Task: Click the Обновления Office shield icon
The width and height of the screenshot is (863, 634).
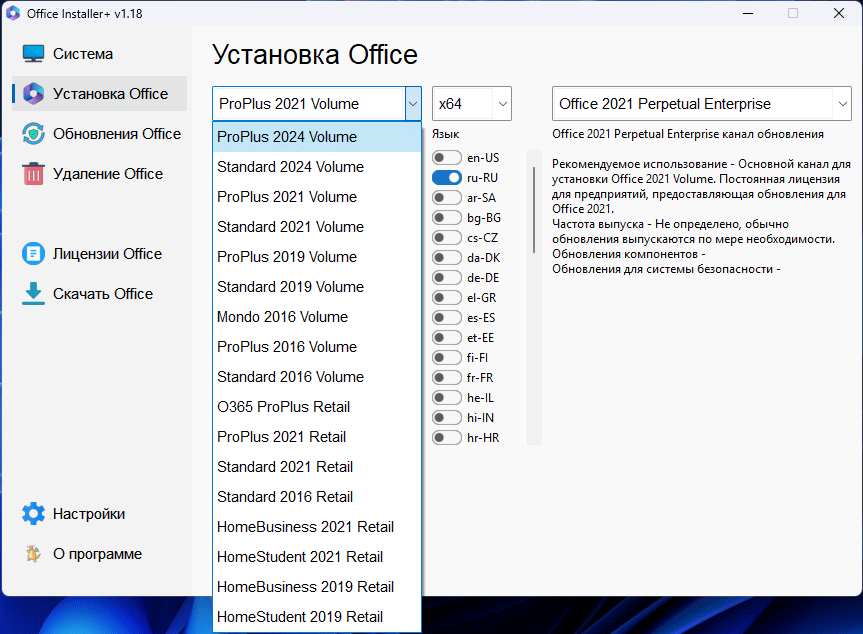Action: [x=34, y=134]
